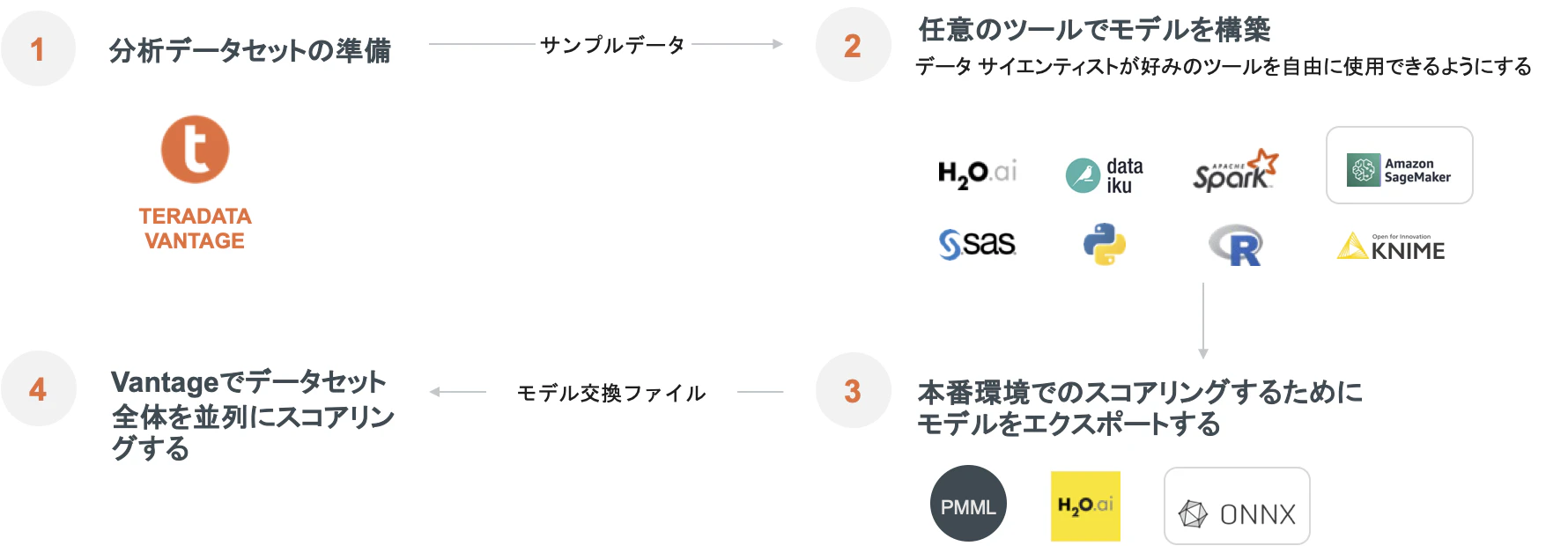The height and width of the screenshot is (546, 1568).
Task: Click the dark PMML circle
Action: pyautogui.click(x=968, y=504)
